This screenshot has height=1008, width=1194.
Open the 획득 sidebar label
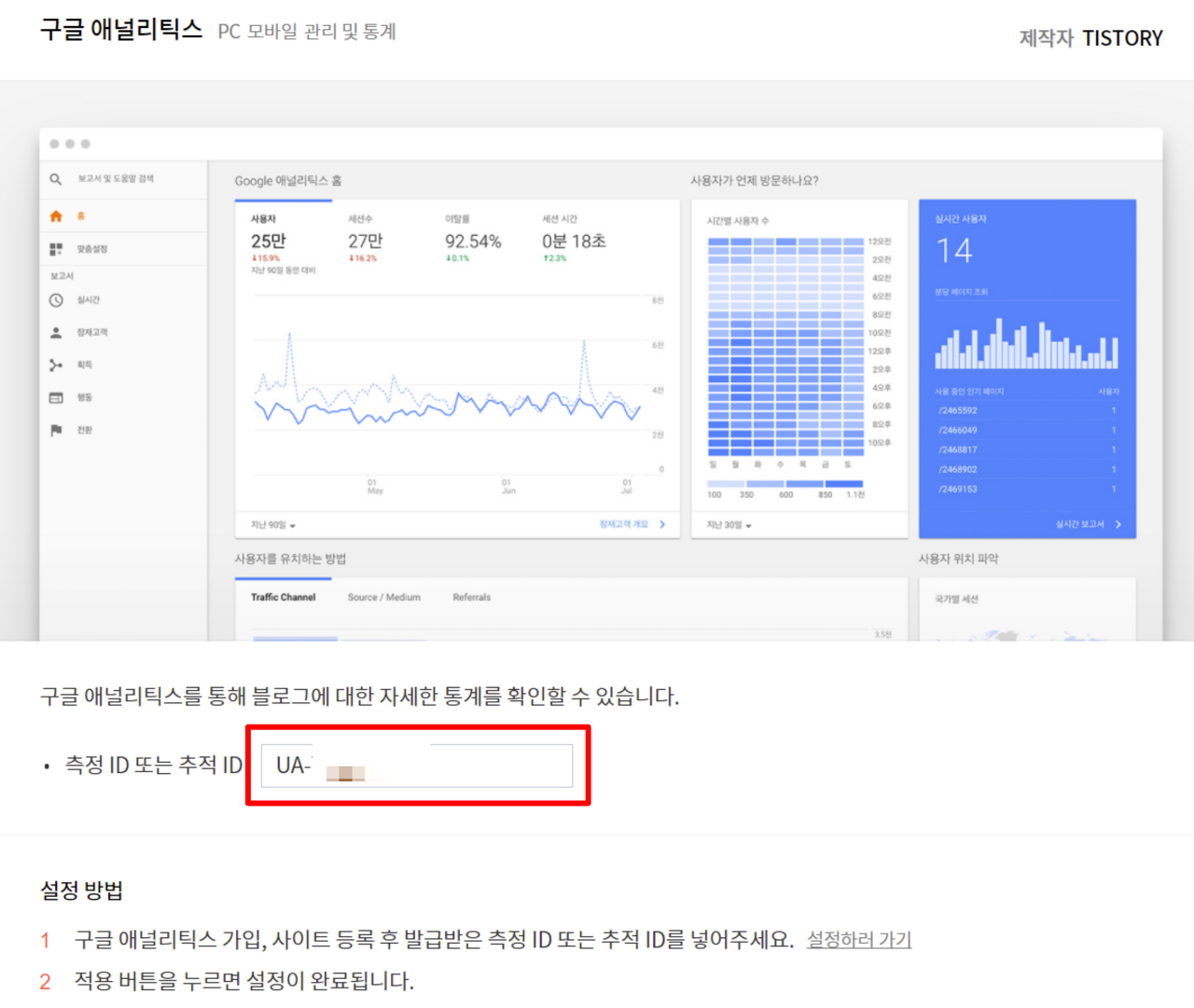coord(85,366)
